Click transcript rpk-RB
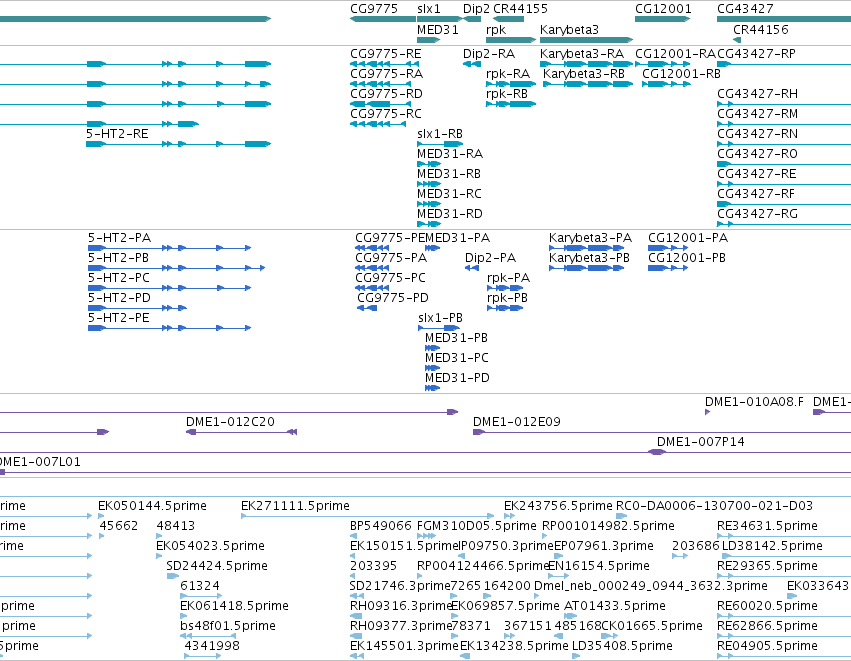This screenshot has width=851, height=661. pyautogui.click(x=507, y=94)
